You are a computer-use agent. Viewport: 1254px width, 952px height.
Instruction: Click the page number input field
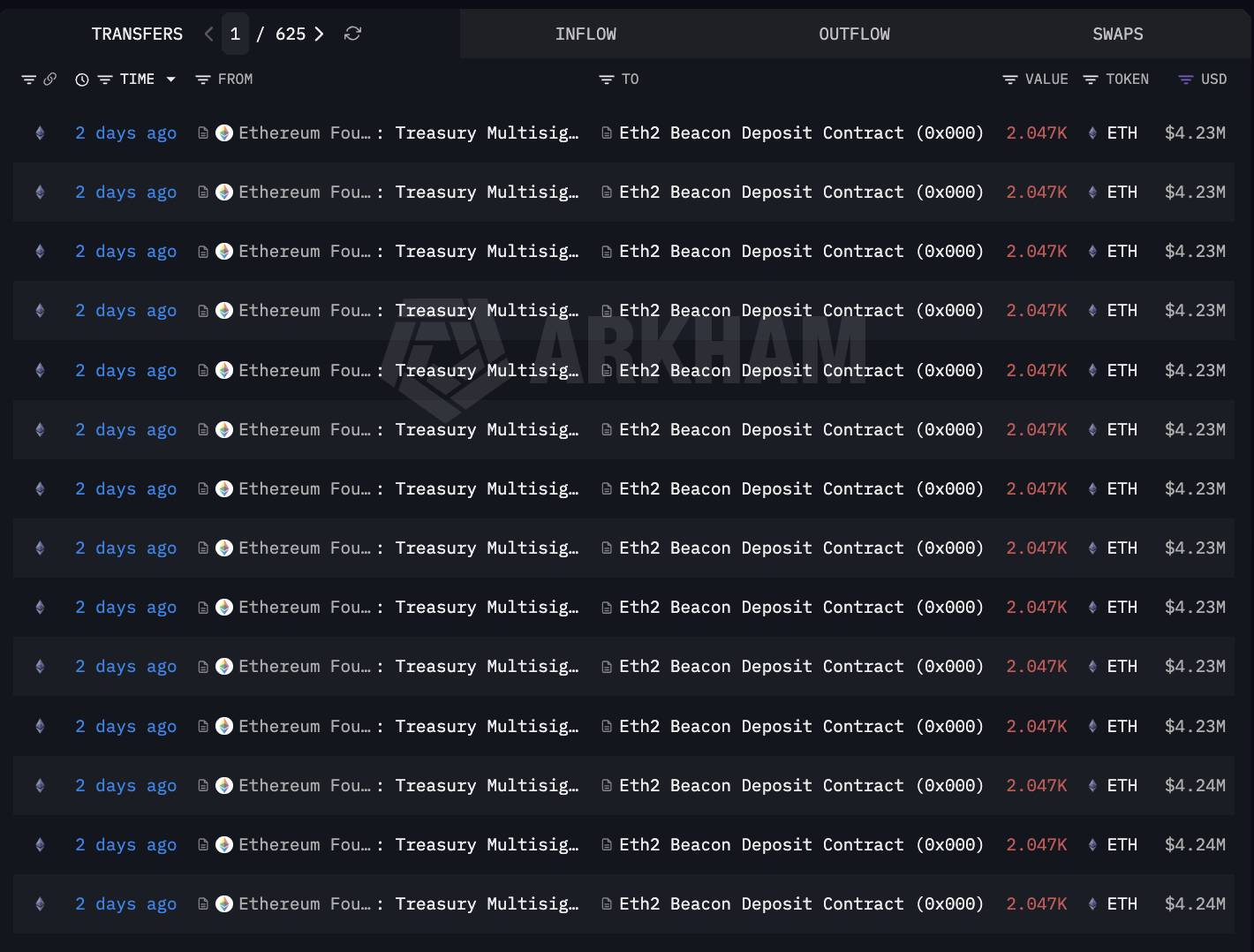(x=235, y=34)
